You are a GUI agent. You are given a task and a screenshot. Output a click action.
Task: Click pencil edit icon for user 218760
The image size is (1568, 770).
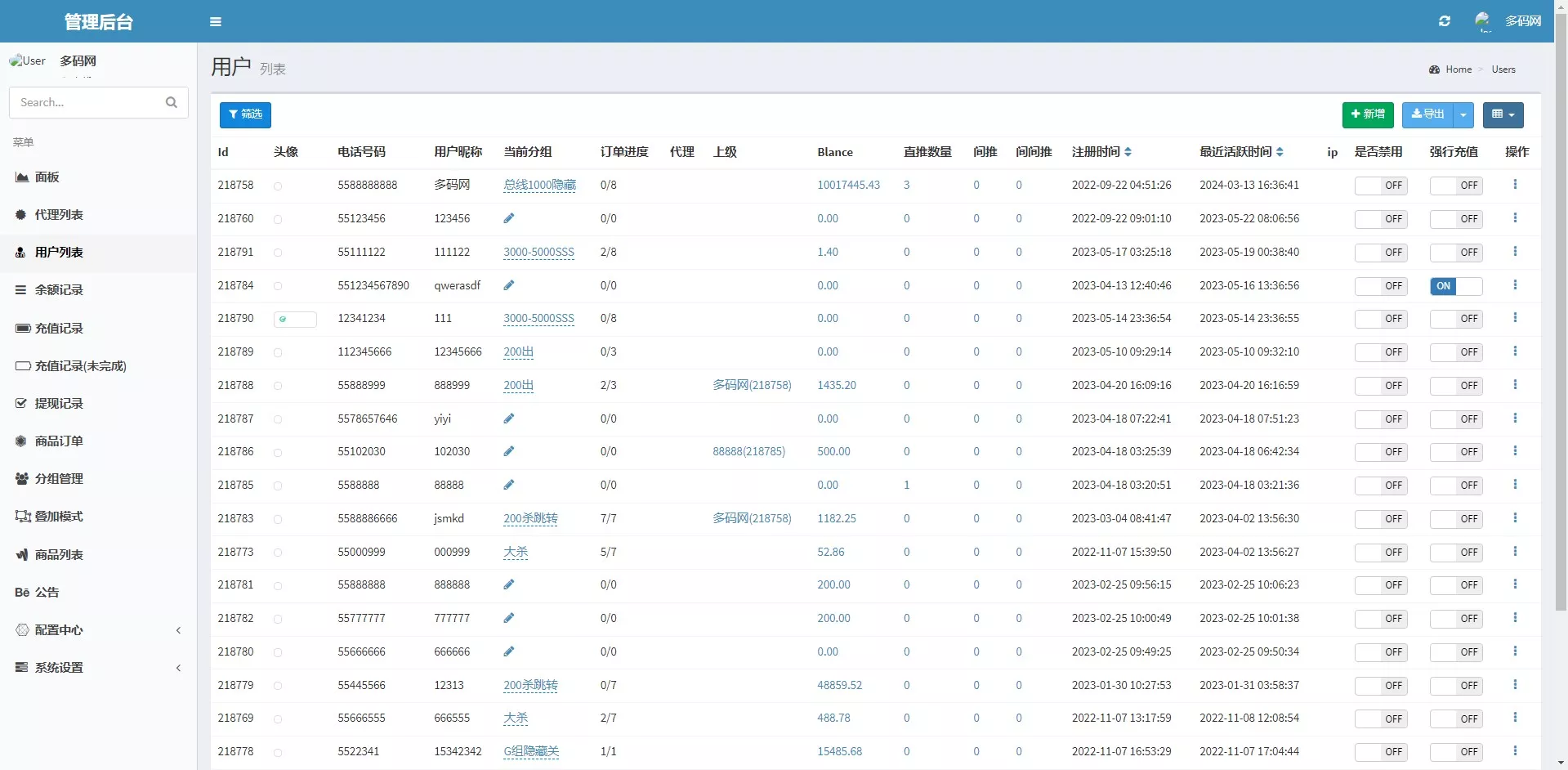pos(508,218)
